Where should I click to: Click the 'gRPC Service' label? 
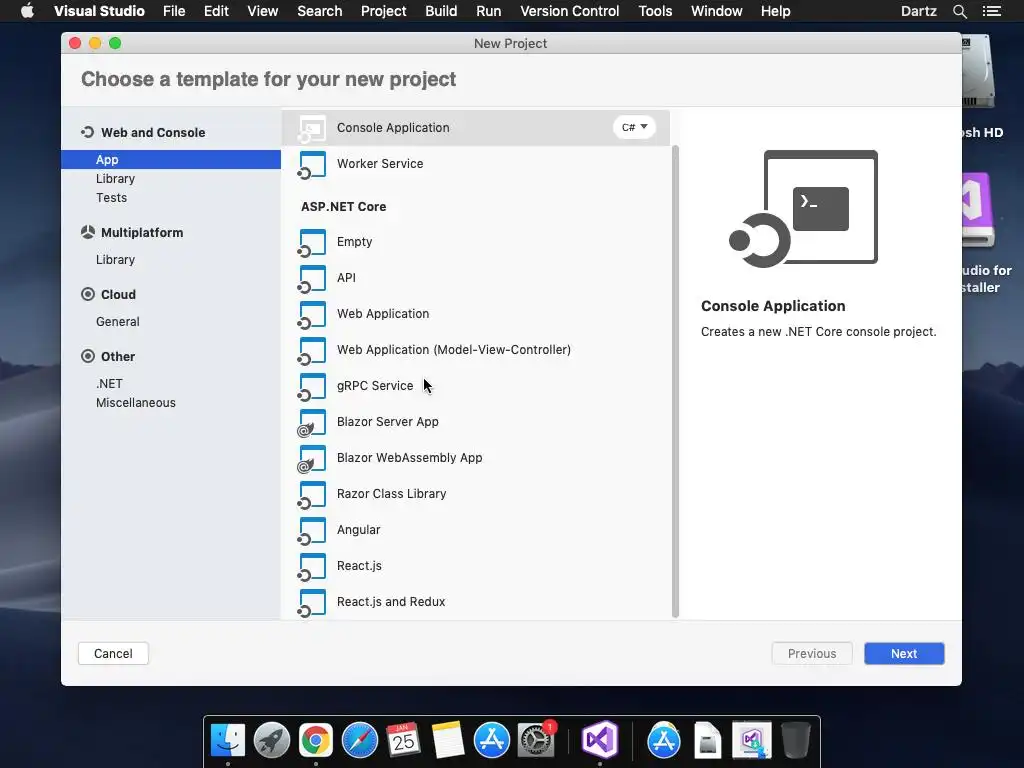coord(375,386)
